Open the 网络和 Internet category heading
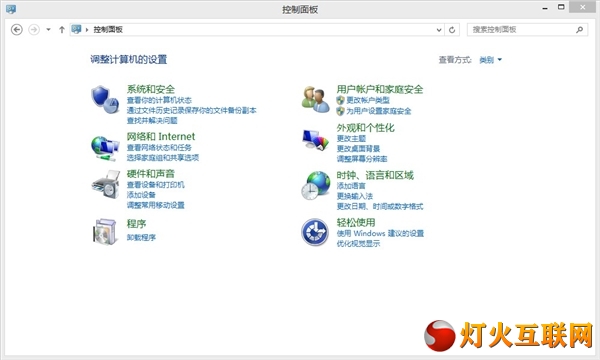The width and height of the screenshot is (600, 360). click(161, 137)
